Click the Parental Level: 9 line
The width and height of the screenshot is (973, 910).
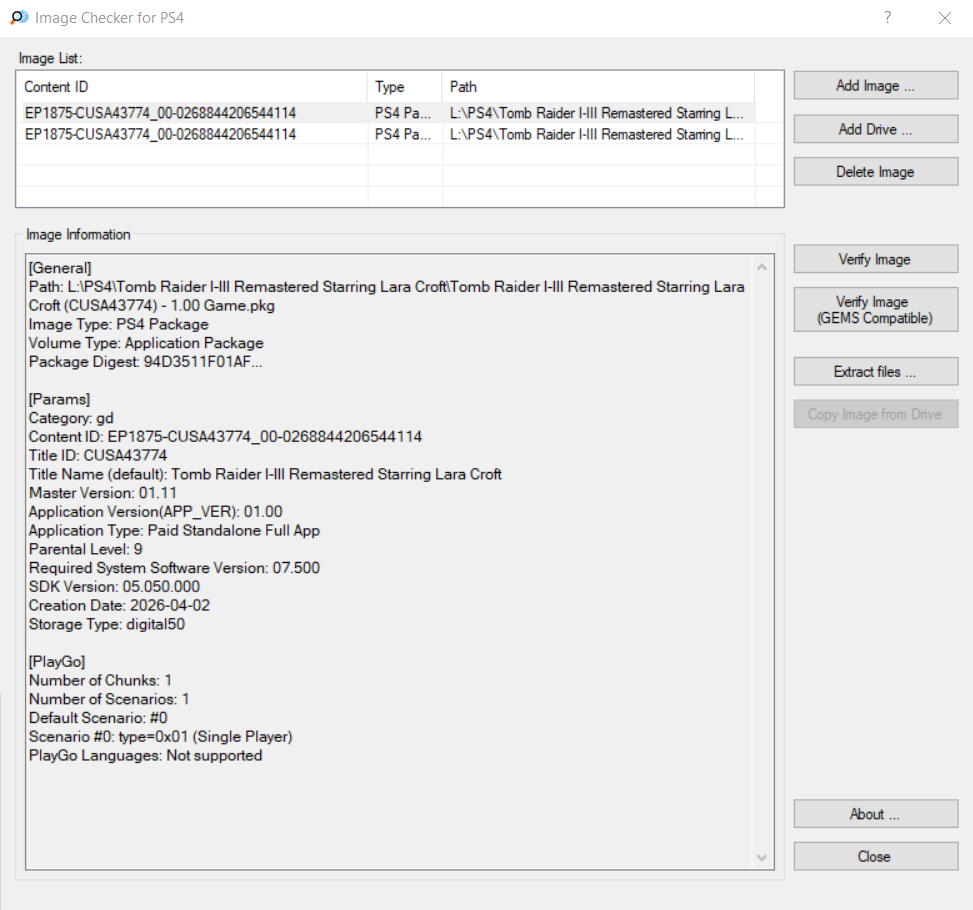point(86,549)
